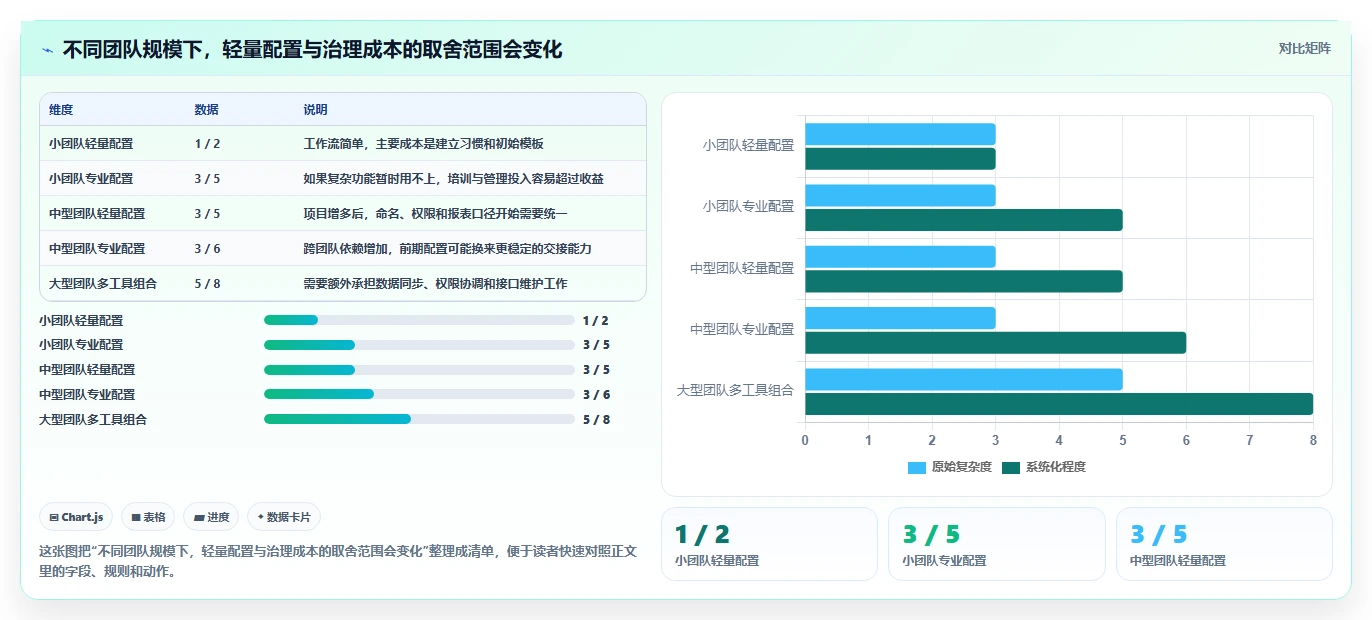1372x620 pixels.
Task: Click the blue chart bar for 大型团队多工具组合
Action: (964, 380)
